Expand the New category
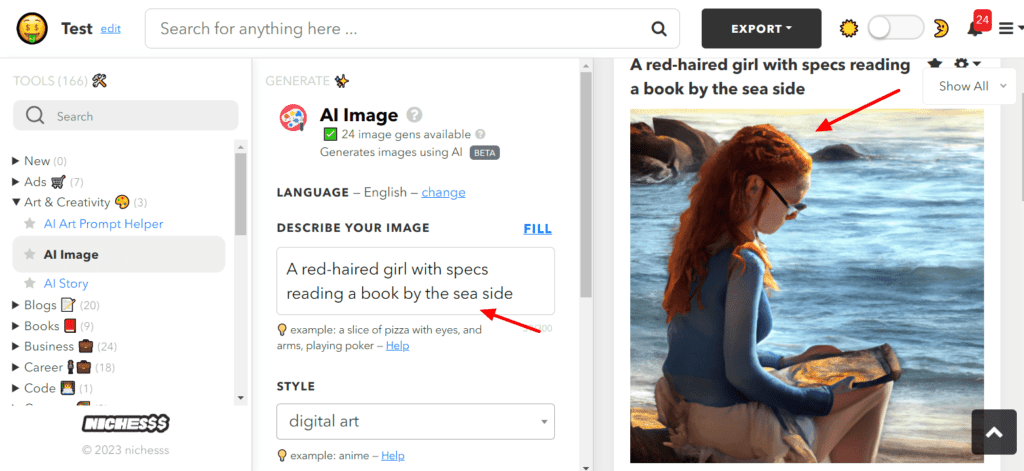The height and width of the screenshot is (471, 1024). click(16, 161)
